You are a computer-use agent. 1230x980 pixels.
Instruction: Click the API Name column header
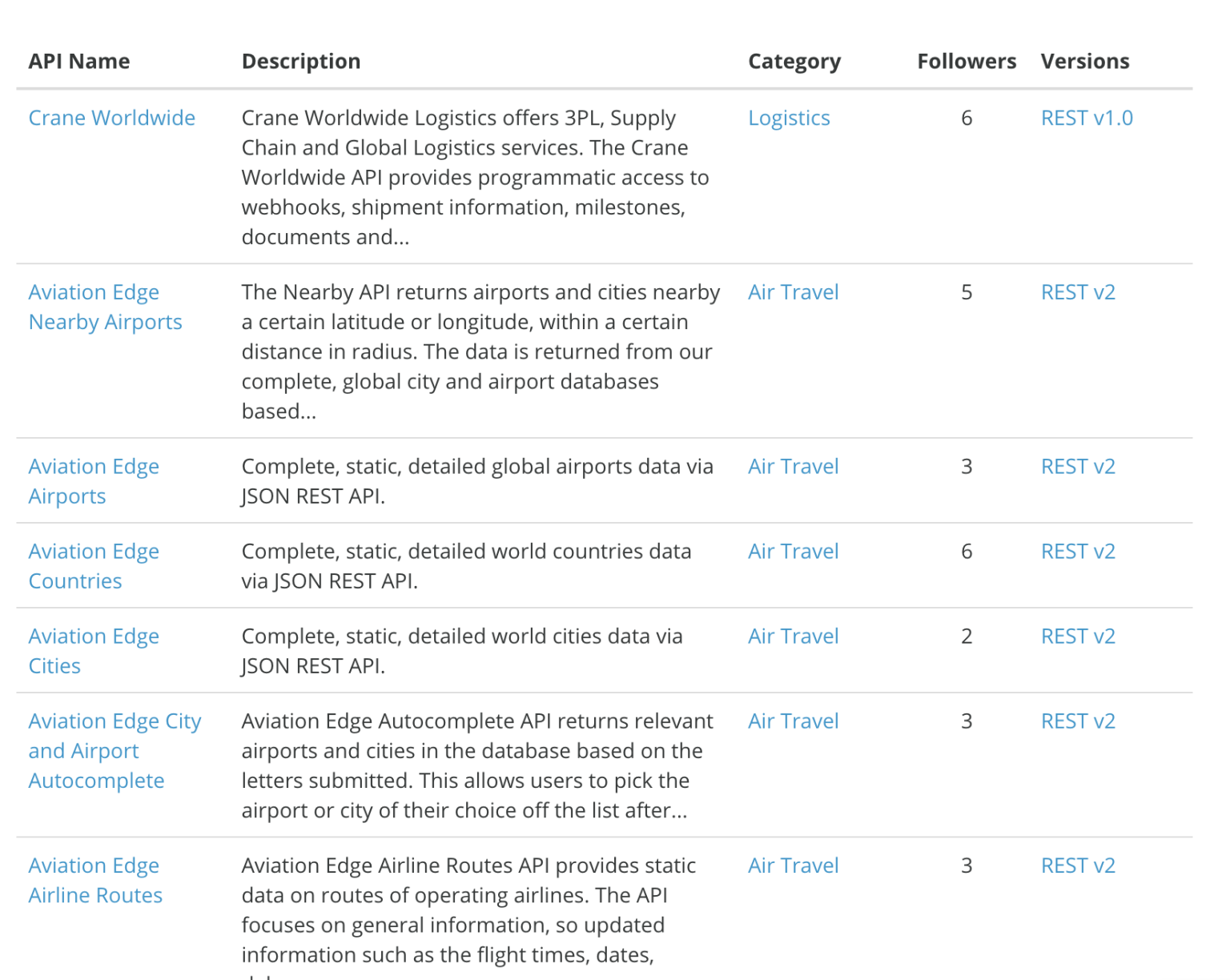[x=78, y=62]
